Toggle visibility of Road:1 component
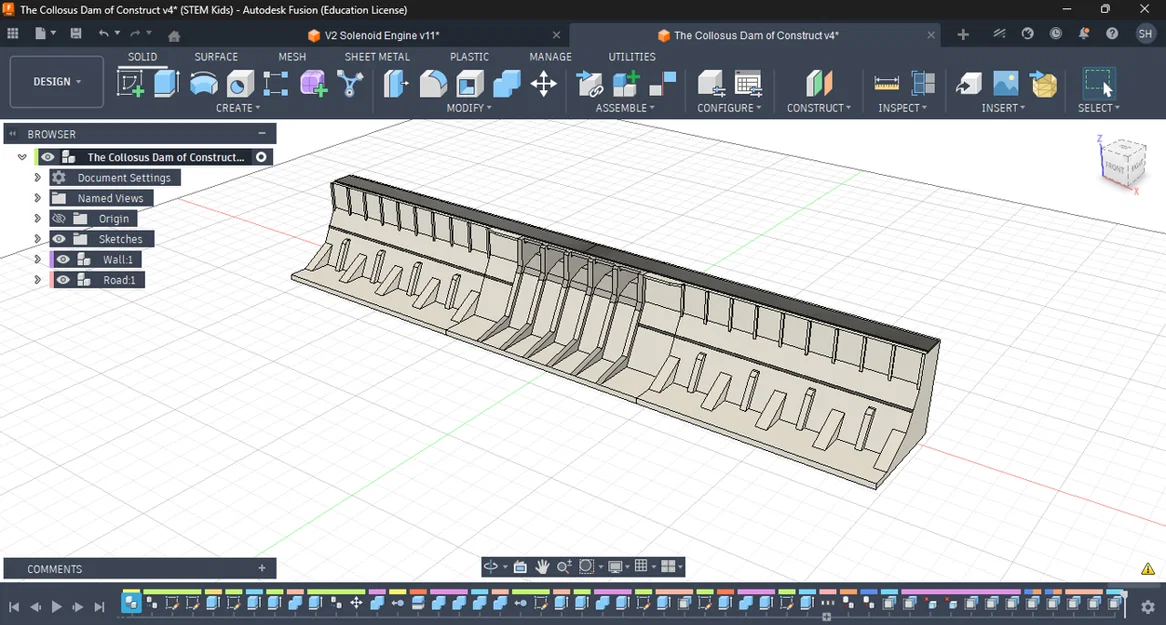 pyautogui.click(x=63, y=280)
